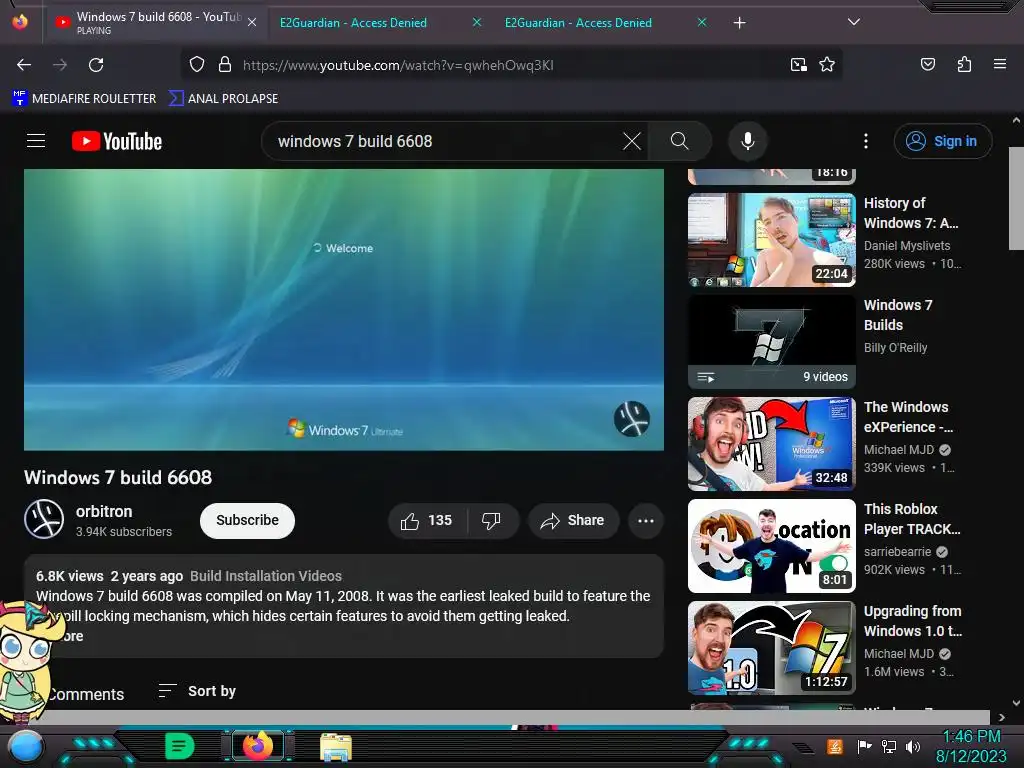Like the video with thumbs up
The width and height of the screenshot is (1024, 768).
coord(426,520)
